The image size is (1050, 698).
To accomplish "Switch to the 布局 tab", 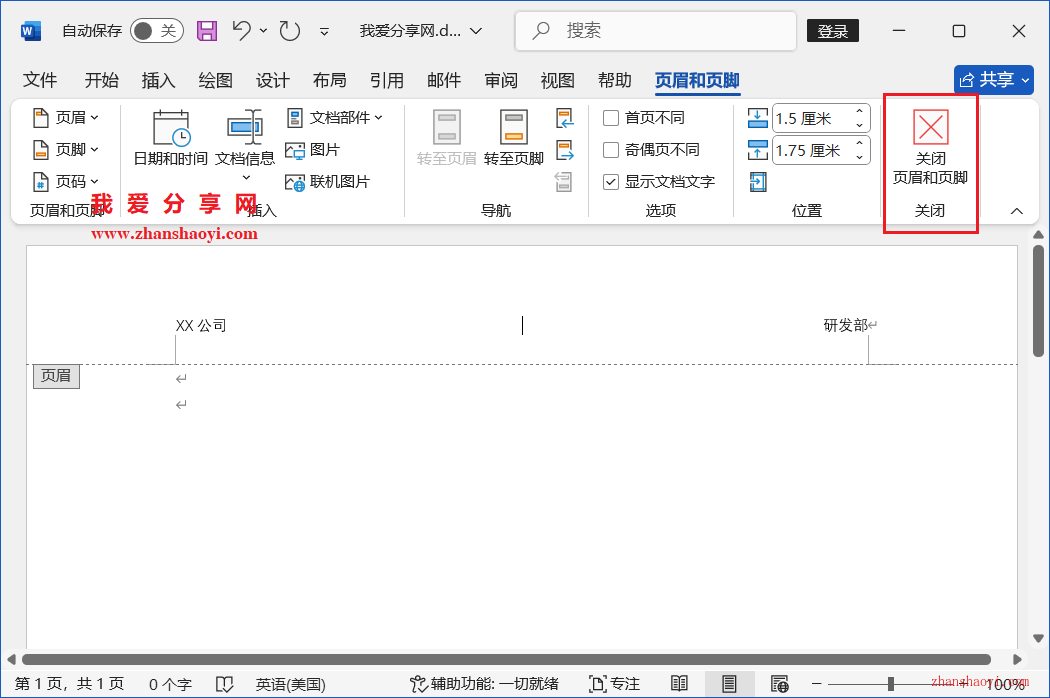I will (329, 80).
